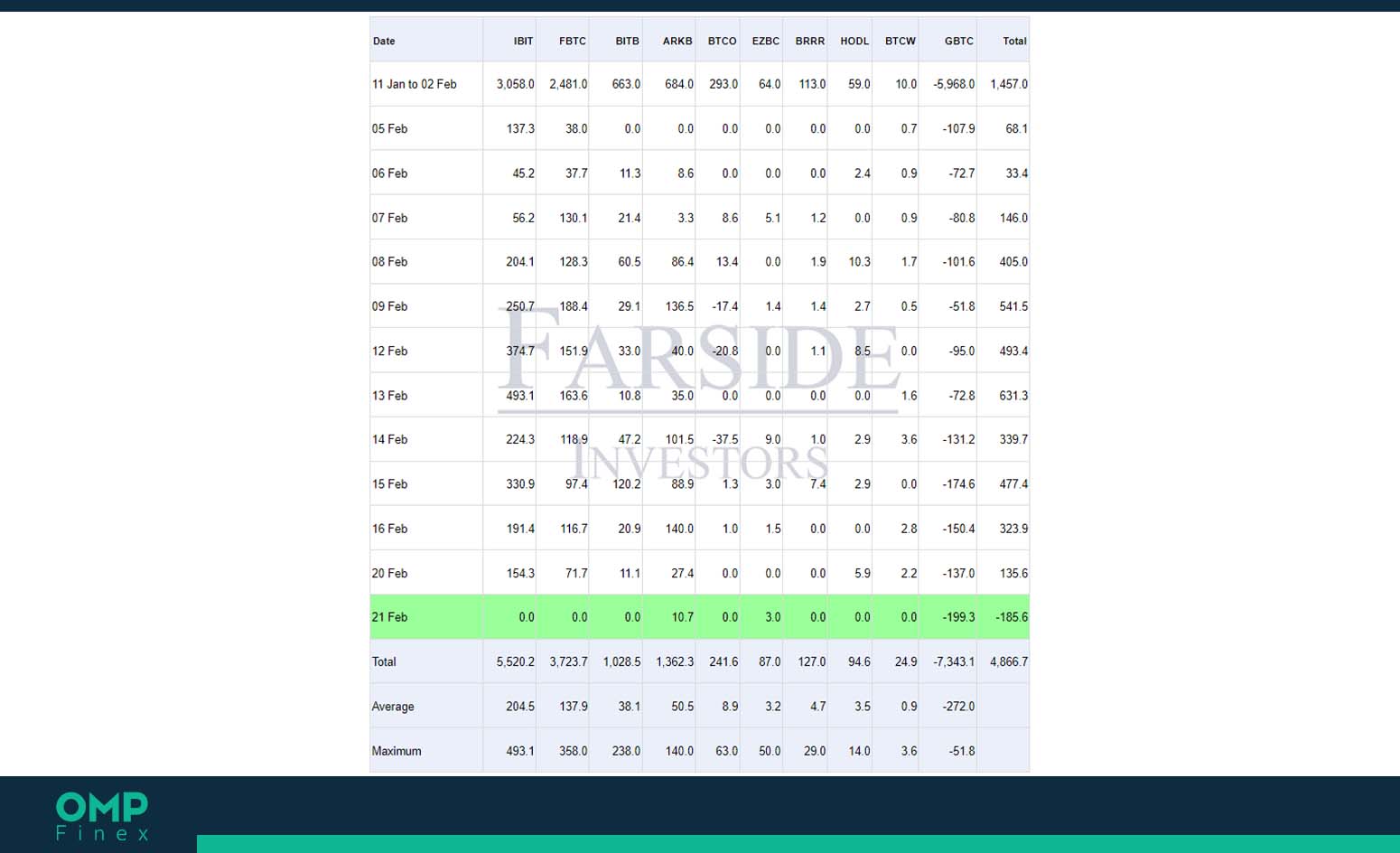This screenshot has width=1400, height=853.
Task: Select BTCO value -37.5 on 14 Feb
Action: pyautogui.click(x=724, y=439)
